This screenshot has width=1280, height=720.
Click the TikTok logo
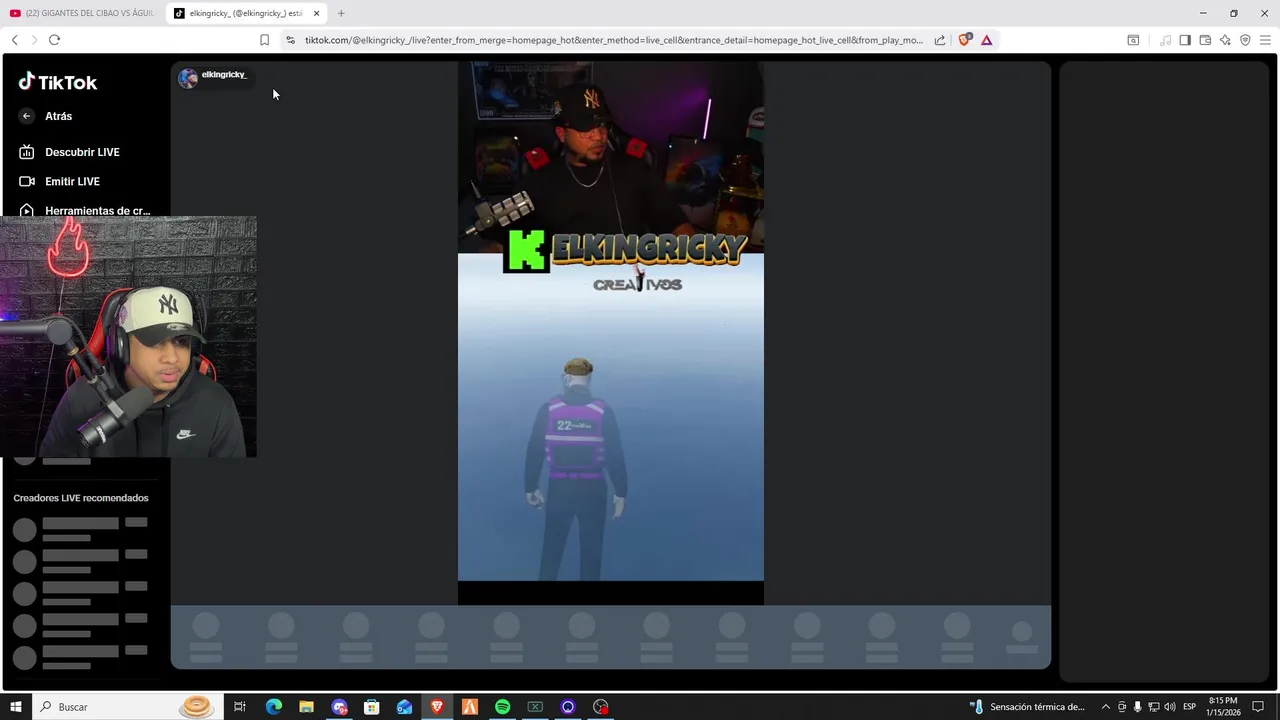click(x=58, y=82)
